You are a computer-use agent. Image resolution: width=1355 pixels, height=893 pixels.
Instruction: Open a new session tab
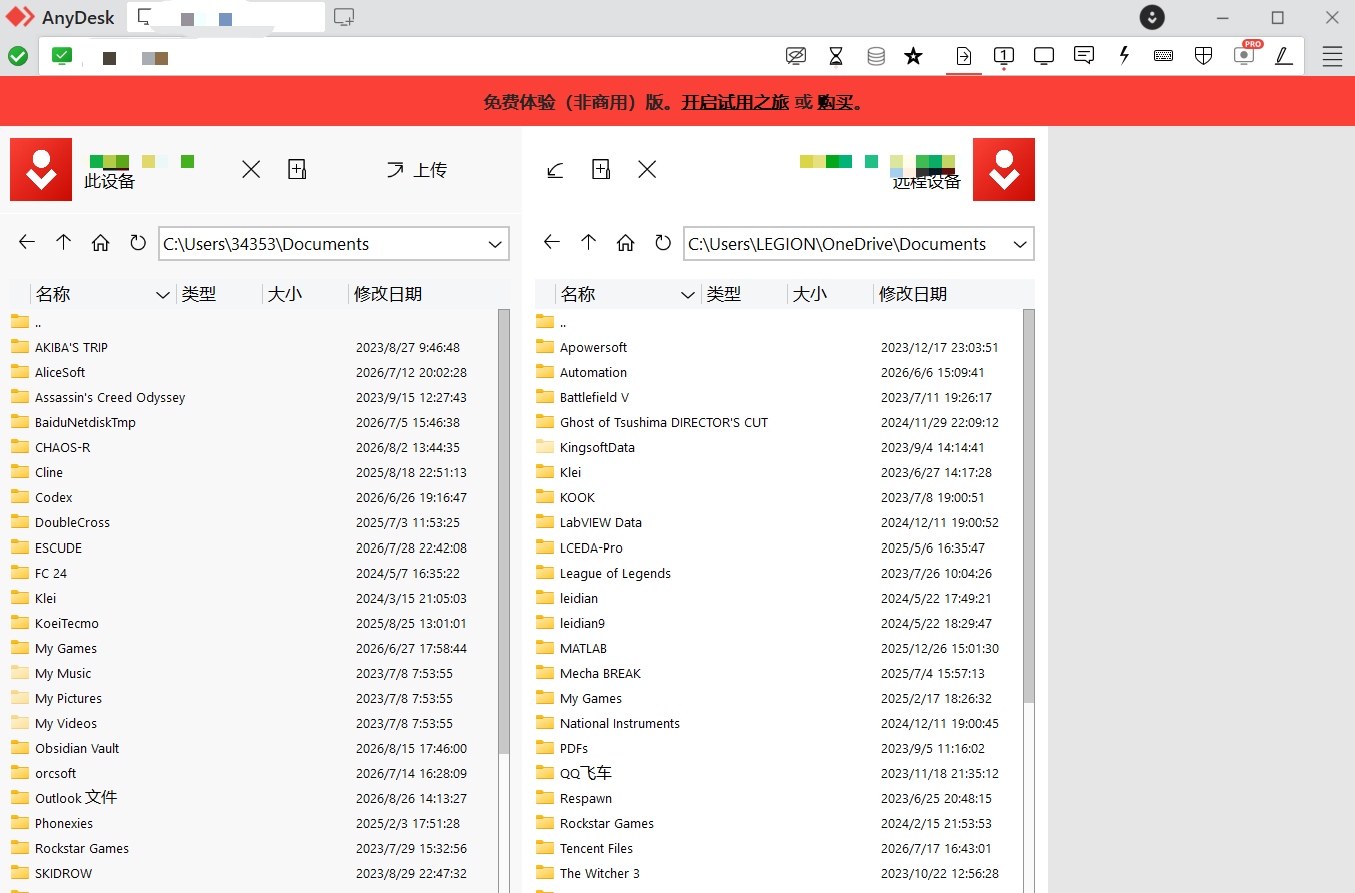tap(344, 18)
